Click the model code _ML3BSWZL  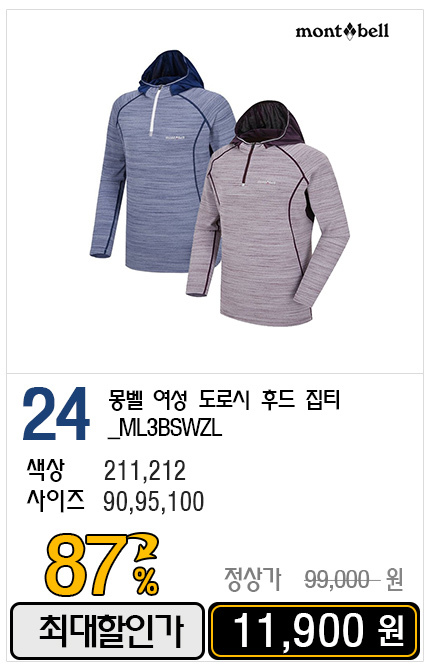pos(165,428)
